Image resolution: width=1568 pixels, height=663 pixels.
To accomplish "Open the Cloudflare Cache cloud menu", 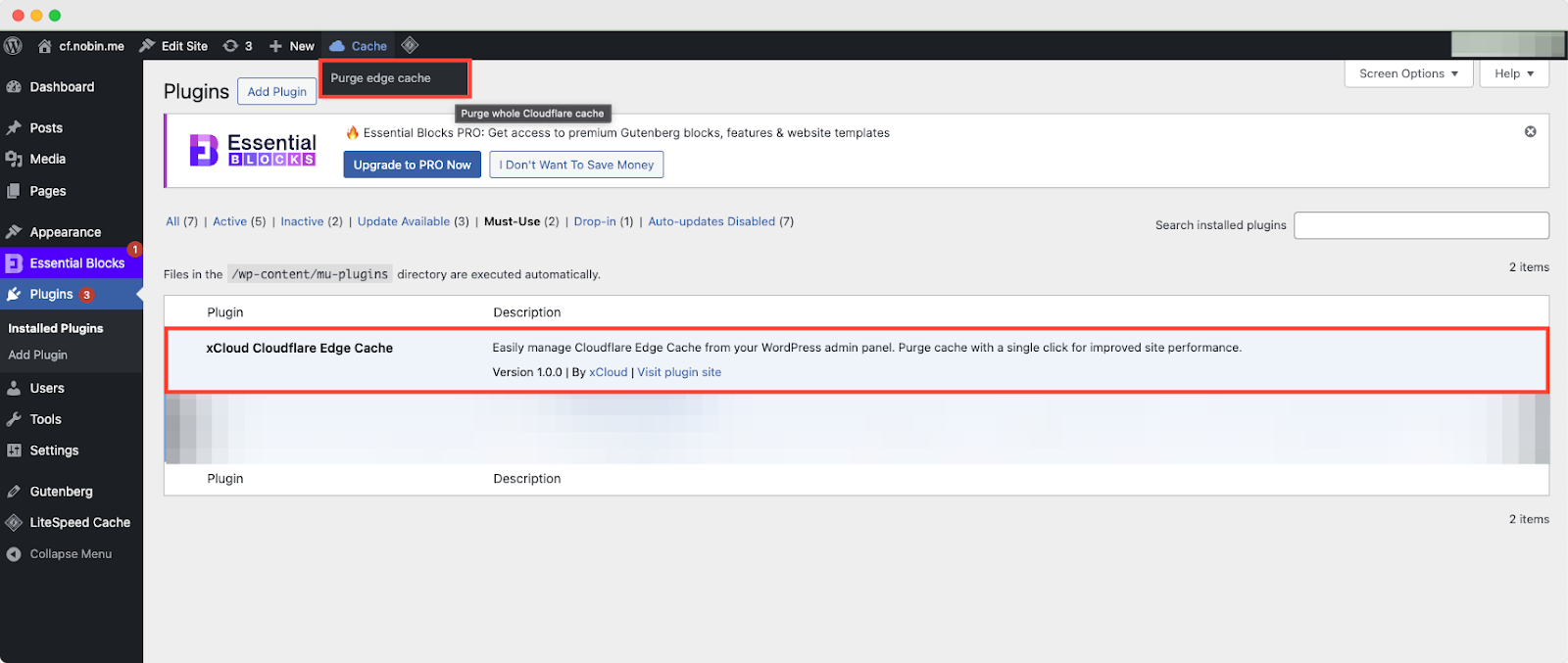I will click(359, 46).
